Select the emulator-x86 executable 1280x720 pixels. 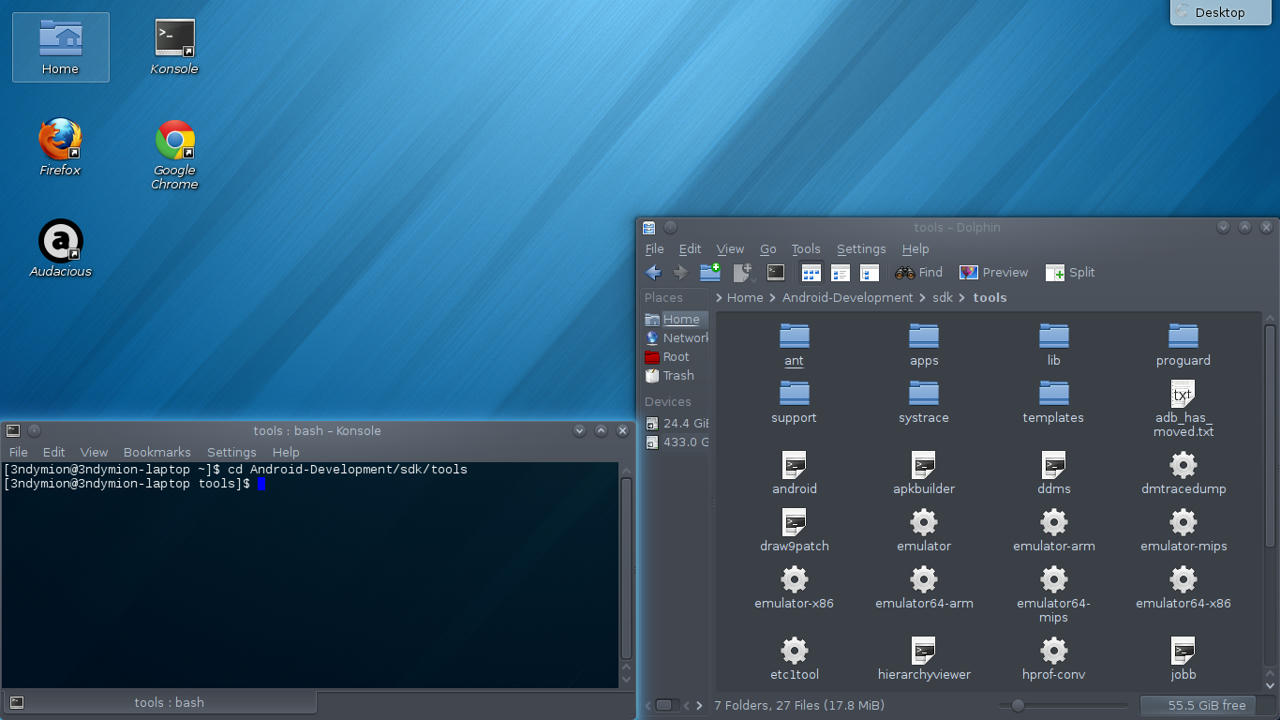(794, 587)
